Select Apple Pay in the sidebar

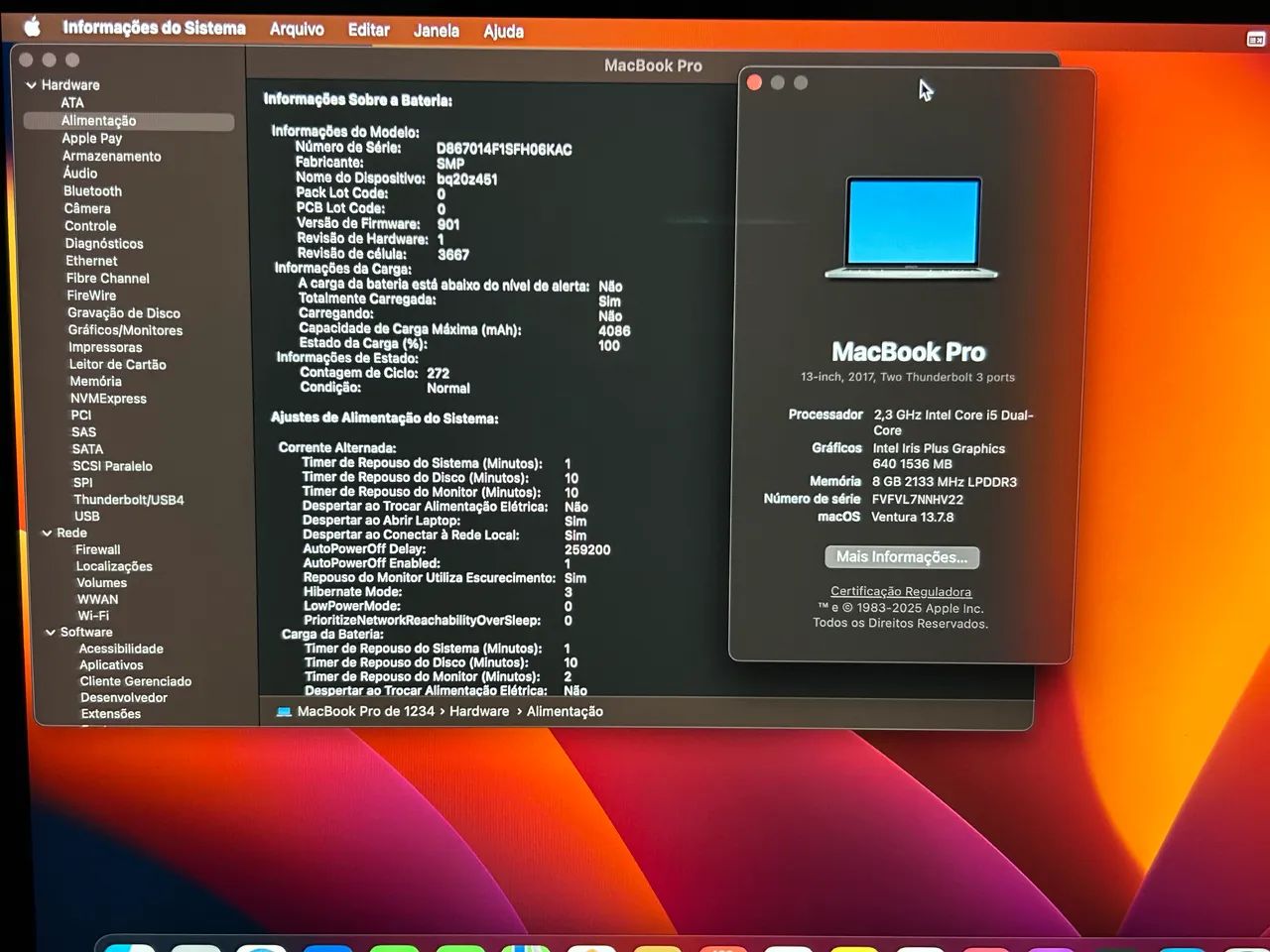coord(92,139)
